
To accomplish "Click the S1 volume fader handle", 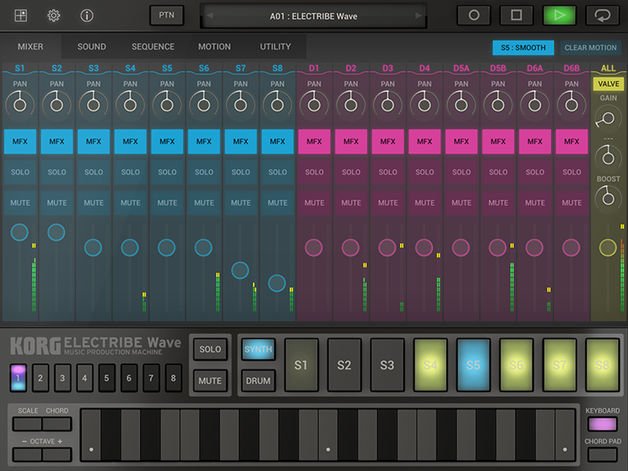I will click(19, 232).
